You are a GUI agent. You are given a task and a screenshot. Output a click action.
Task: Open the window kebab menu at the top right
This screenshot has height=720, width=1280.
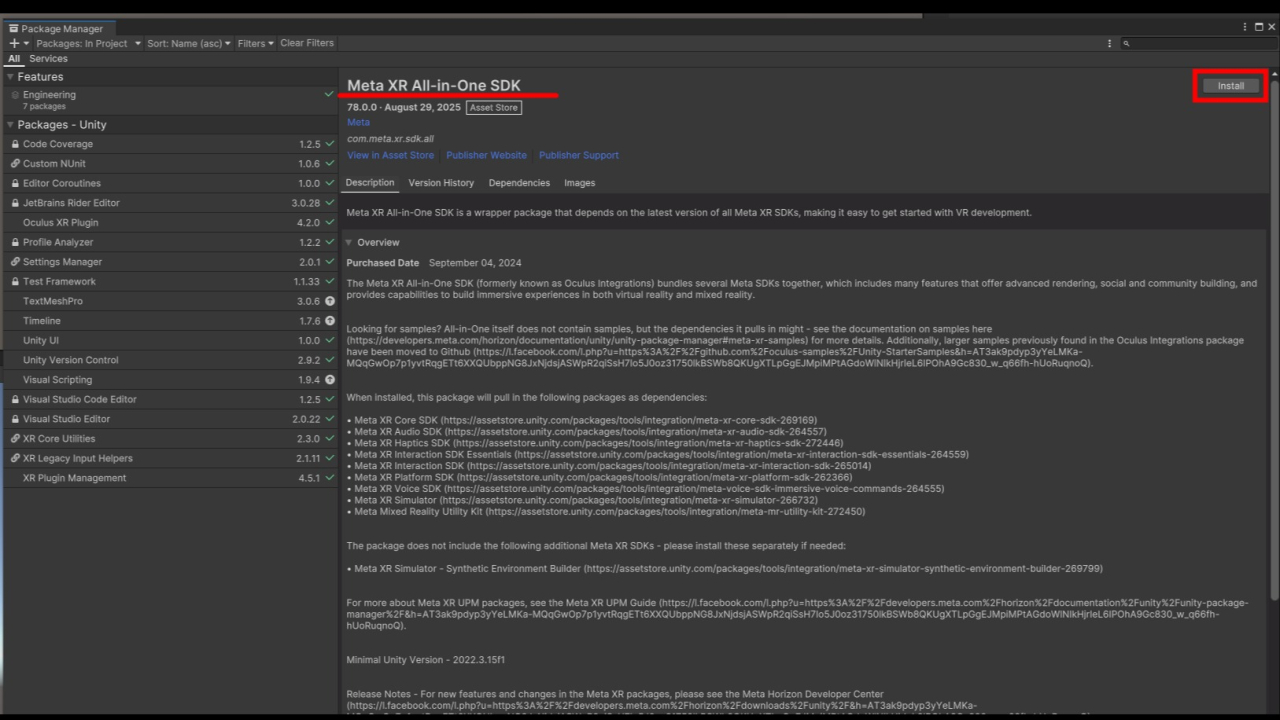[1246, 27]
